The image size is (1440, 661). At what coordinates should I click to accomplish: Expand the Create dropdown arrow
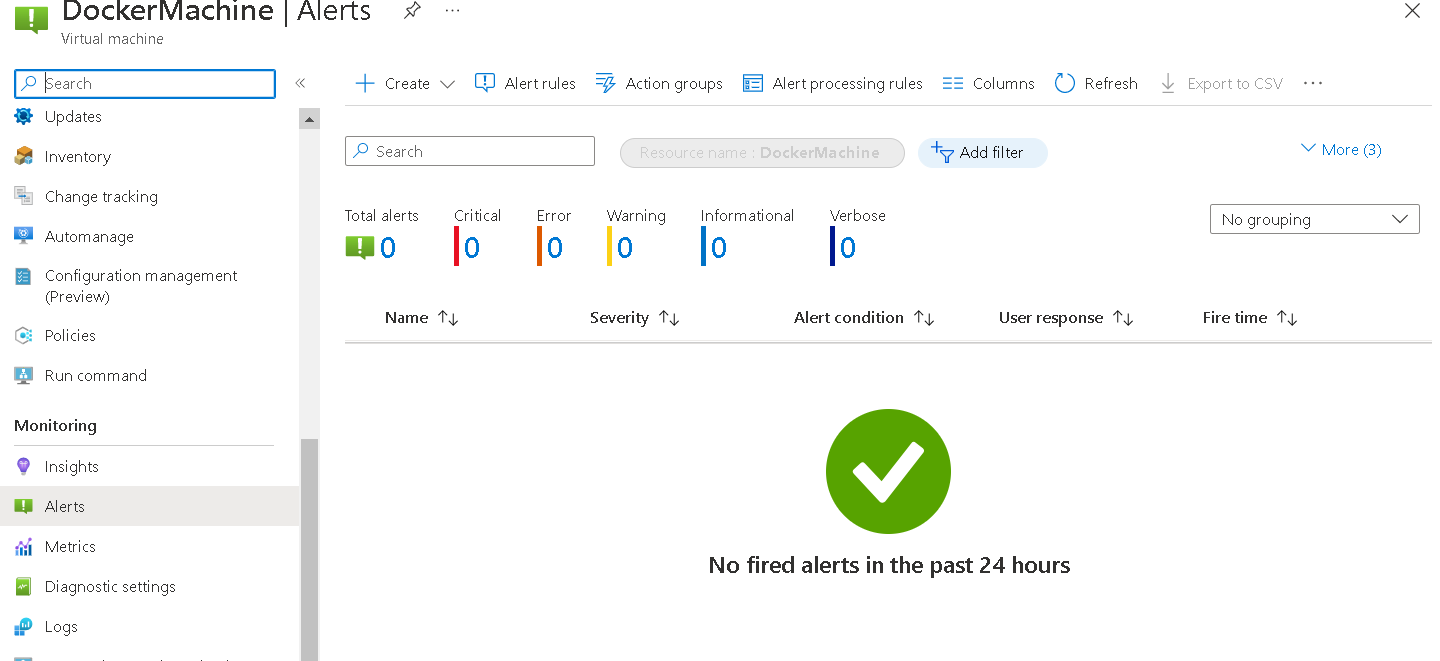click(x=447, y=84)
